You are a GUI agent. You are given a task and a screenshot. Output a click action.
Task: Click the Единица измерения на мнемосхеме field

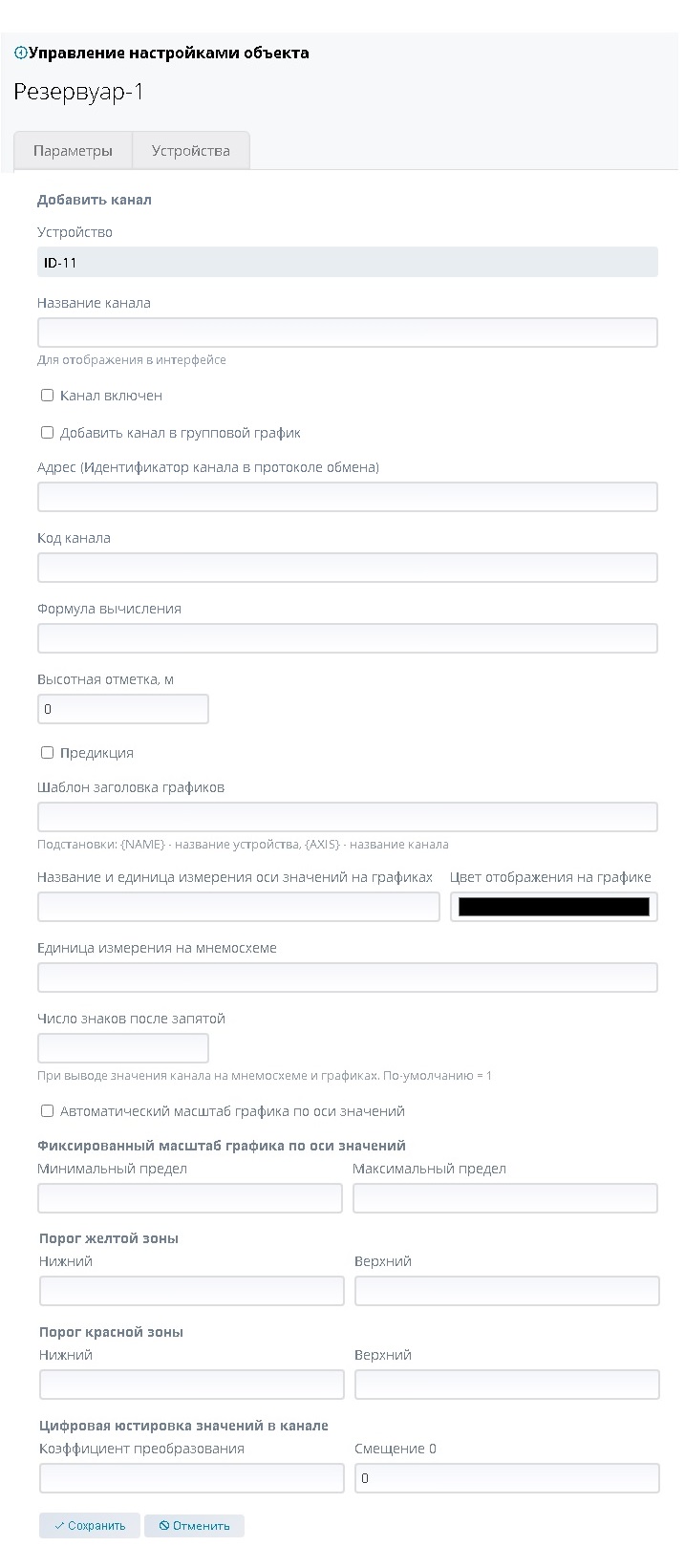coord(347,977)
